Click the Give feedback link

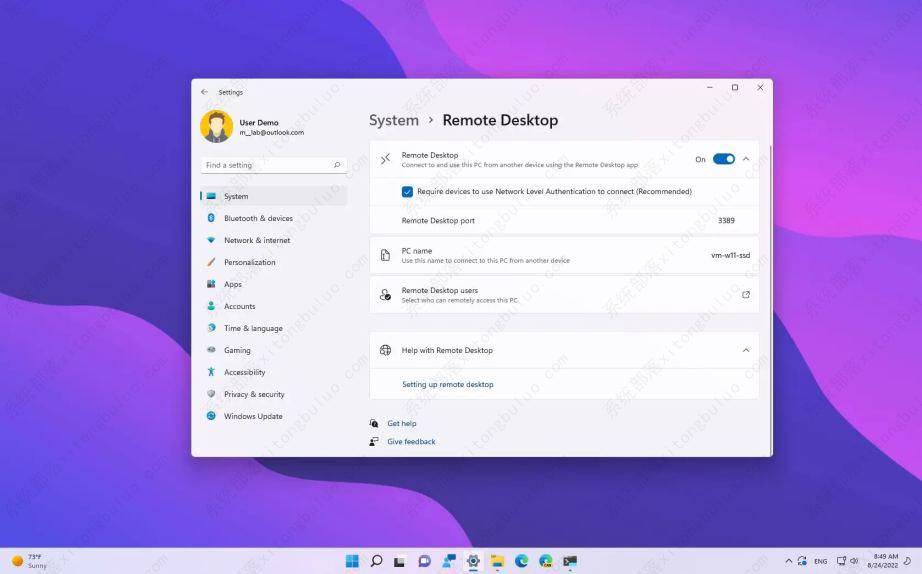pyautogui.click(x=411, y=441)
